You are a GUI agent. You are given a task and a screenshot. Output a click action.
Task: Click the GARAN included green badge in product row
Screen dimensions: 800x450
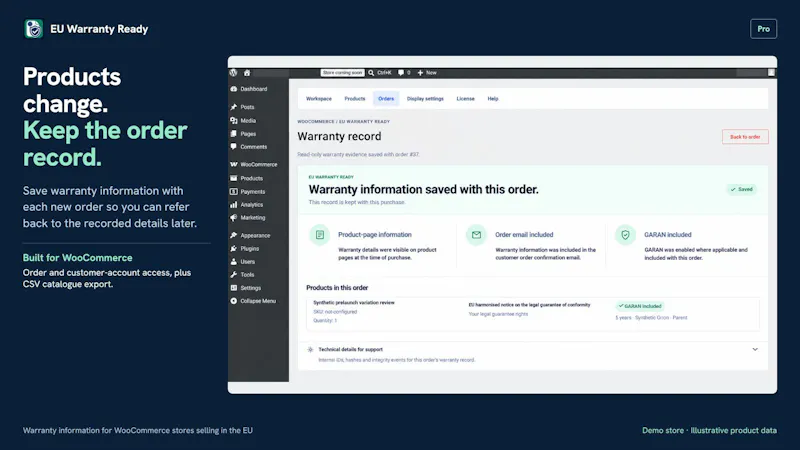(640, 306)
